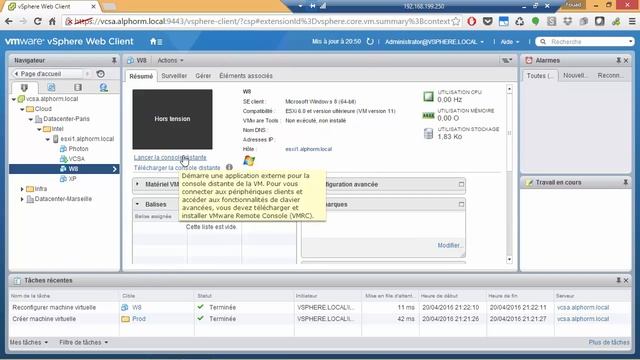Expand the Infra folder node

22,189
